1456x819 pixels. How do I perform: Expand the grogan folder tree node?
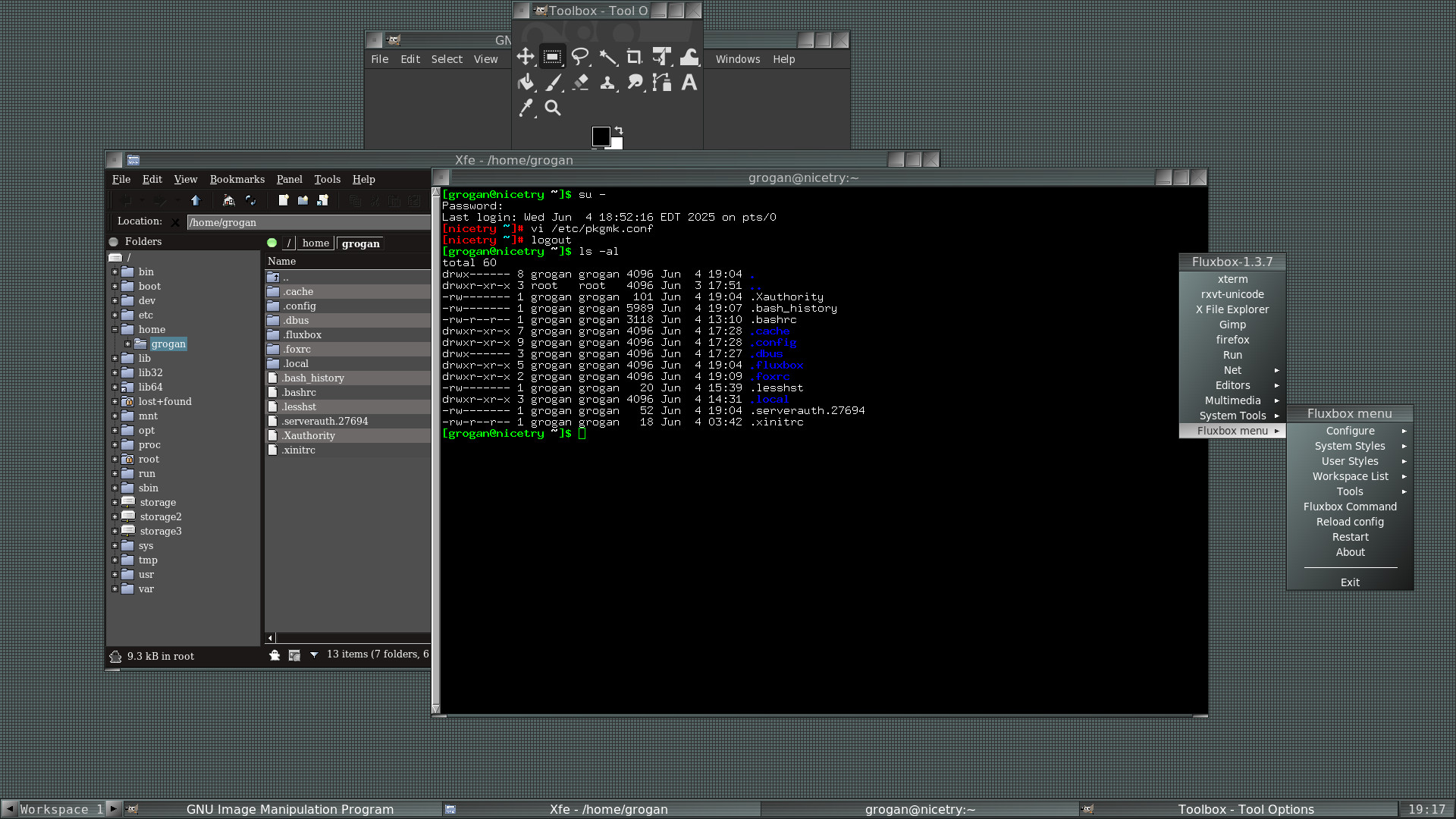127,344
